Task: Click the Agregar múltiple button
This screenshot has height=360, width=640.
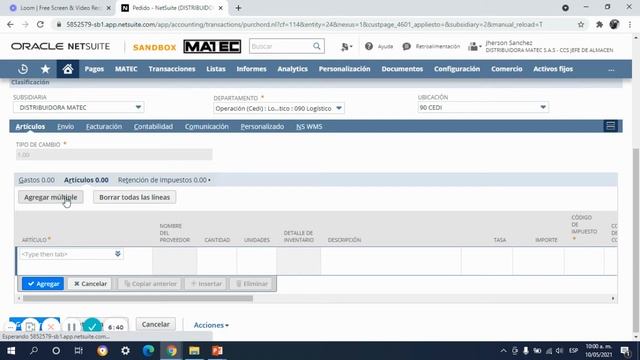Action: coord(51,197)
